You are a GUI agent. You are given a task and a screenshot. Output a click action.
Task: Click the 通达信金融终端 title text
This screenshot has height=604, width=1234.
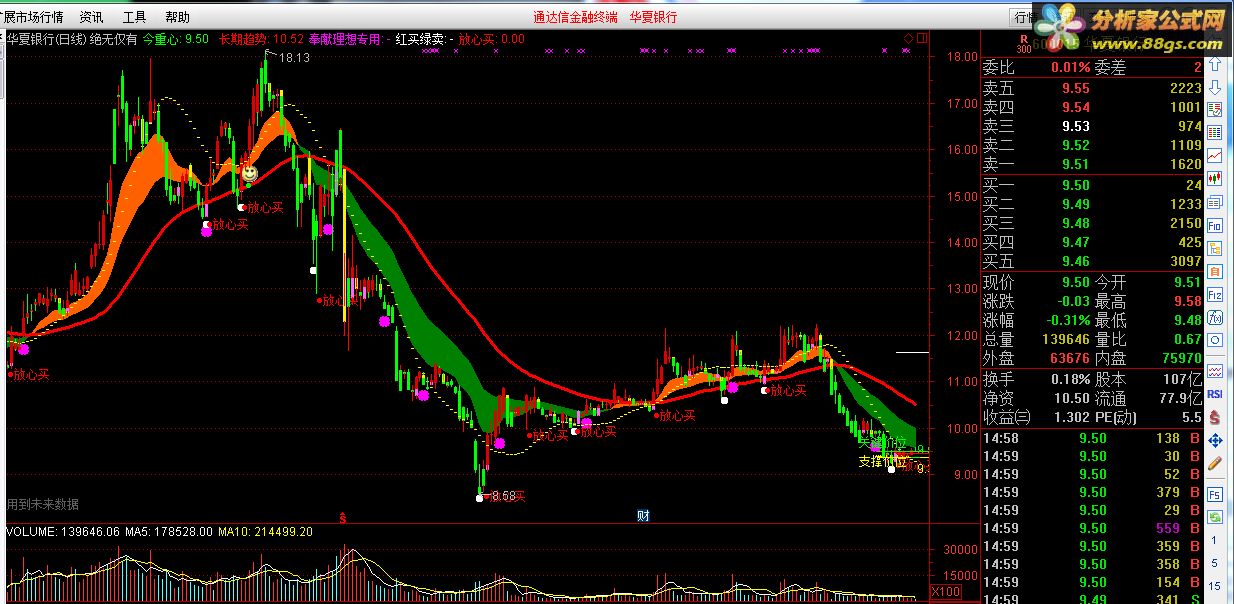tap(575, 17)
